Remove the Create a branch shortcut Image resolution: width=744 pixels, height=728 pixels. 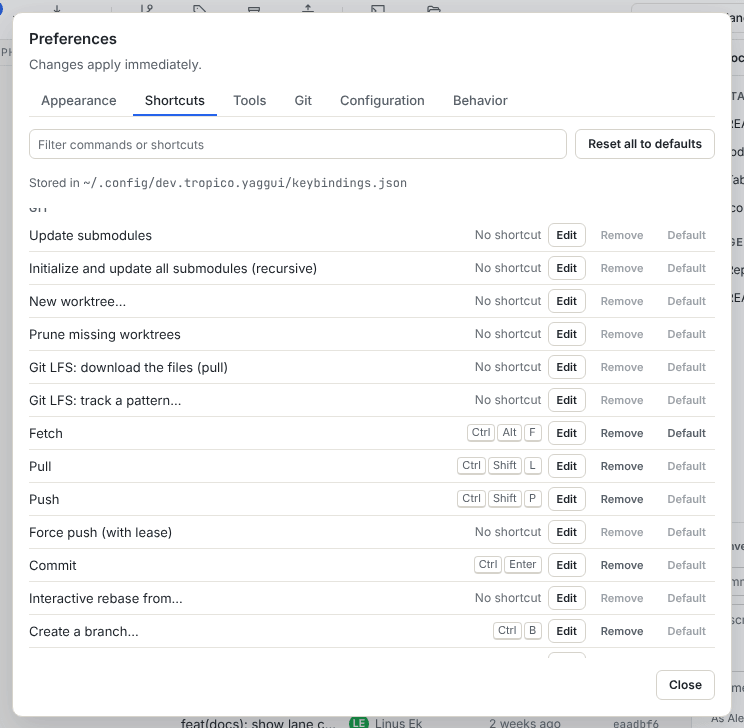(x=622, y=631)
